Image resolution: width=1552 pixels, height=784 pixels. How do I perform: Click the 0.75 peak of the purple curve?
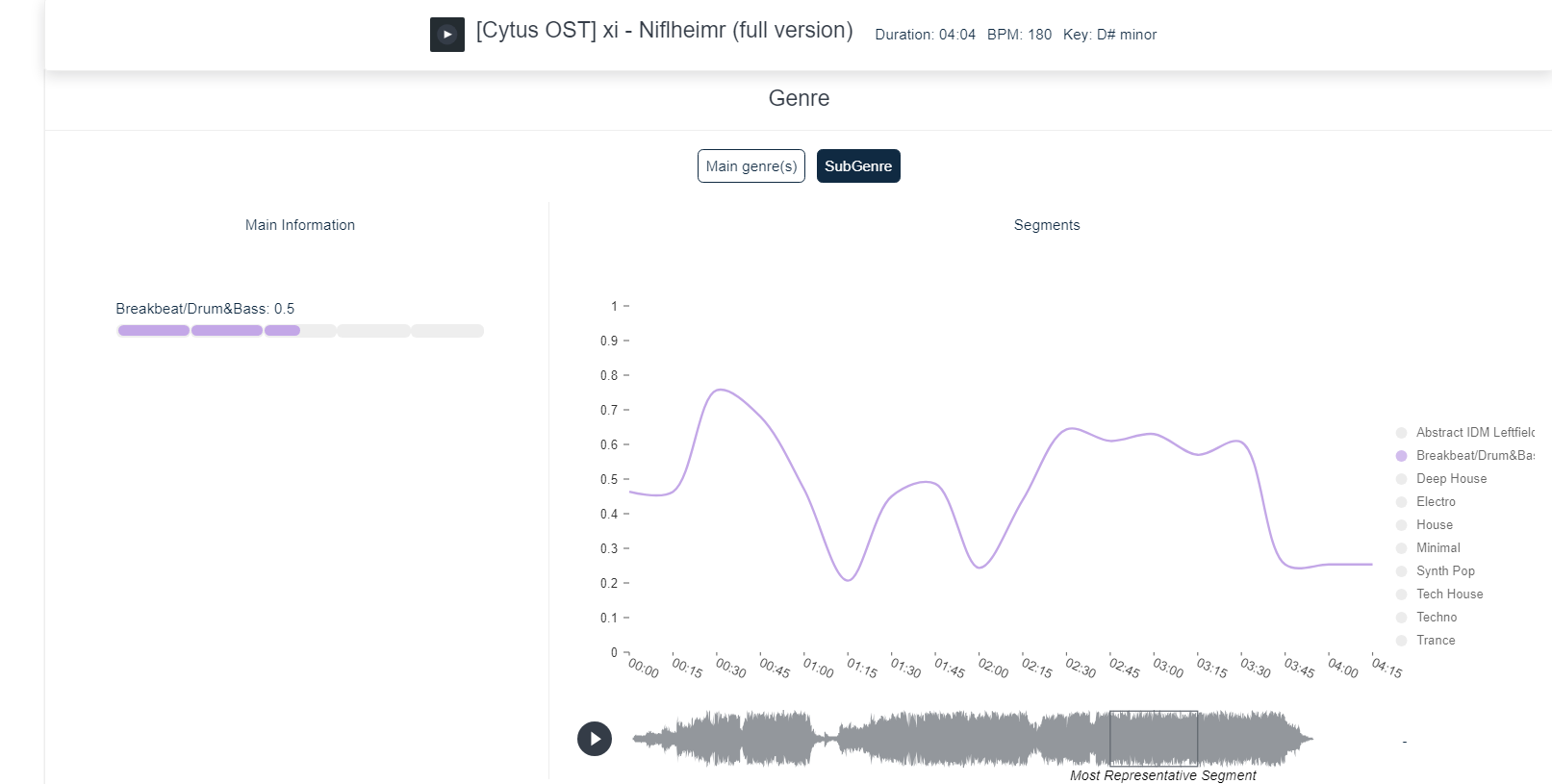pos(720,390)
